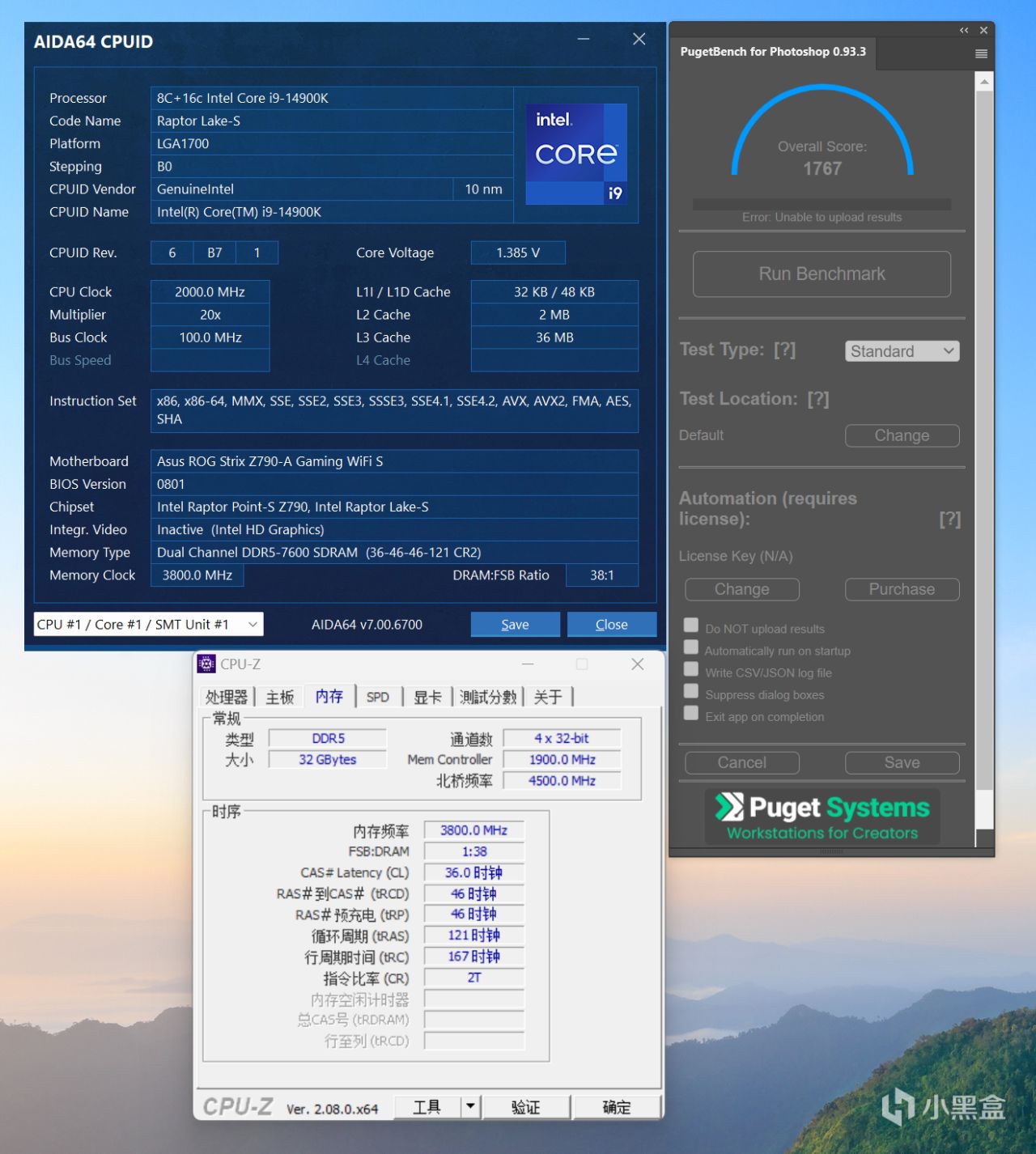Enable Write CSV/JSON log file checkbox
Screen dimensions: 1036x1154
691,668
